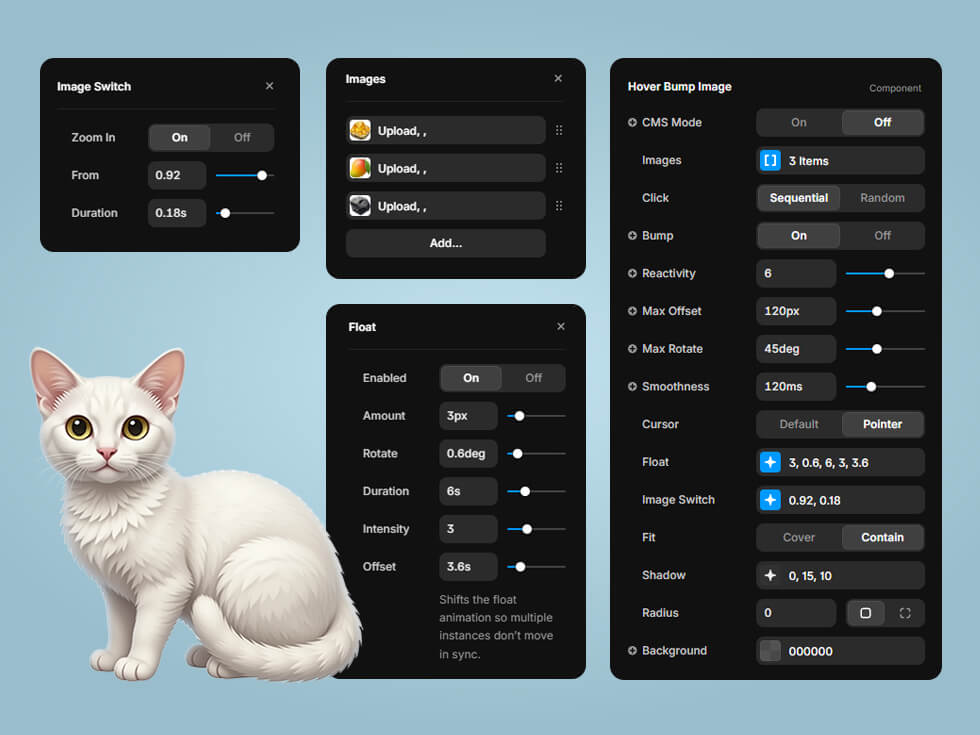Click the blue array icon in Images row

coord(770,161)
